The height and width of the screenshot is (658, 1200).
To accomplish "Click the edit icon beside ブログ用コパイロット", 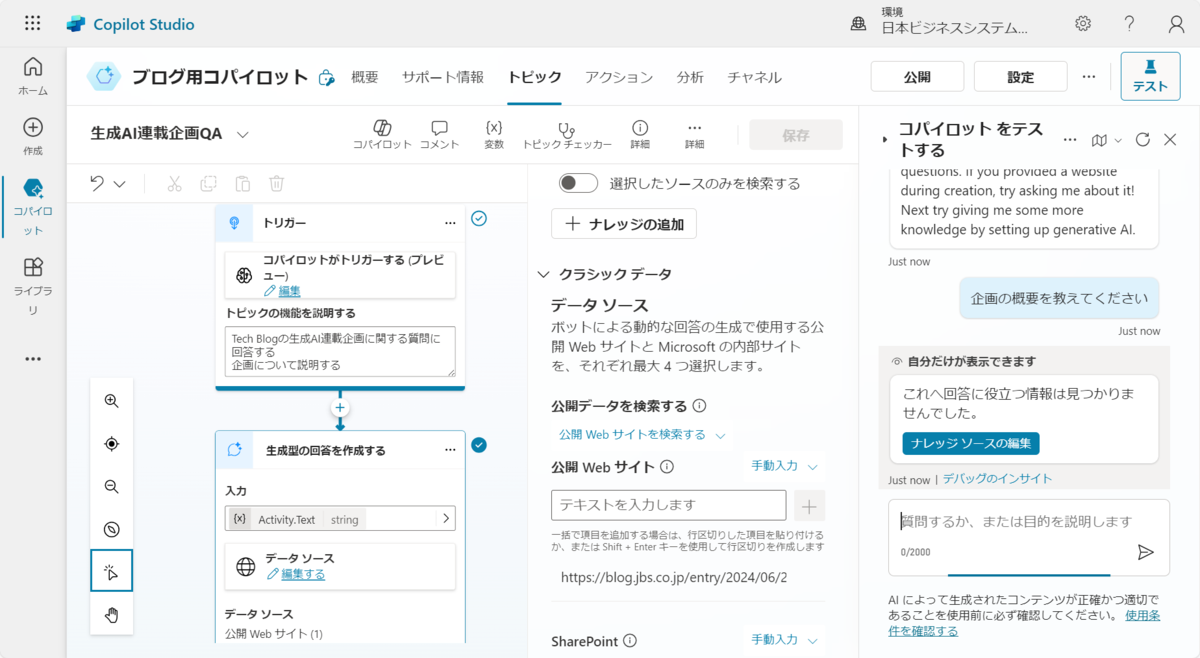I will [326, 78].
